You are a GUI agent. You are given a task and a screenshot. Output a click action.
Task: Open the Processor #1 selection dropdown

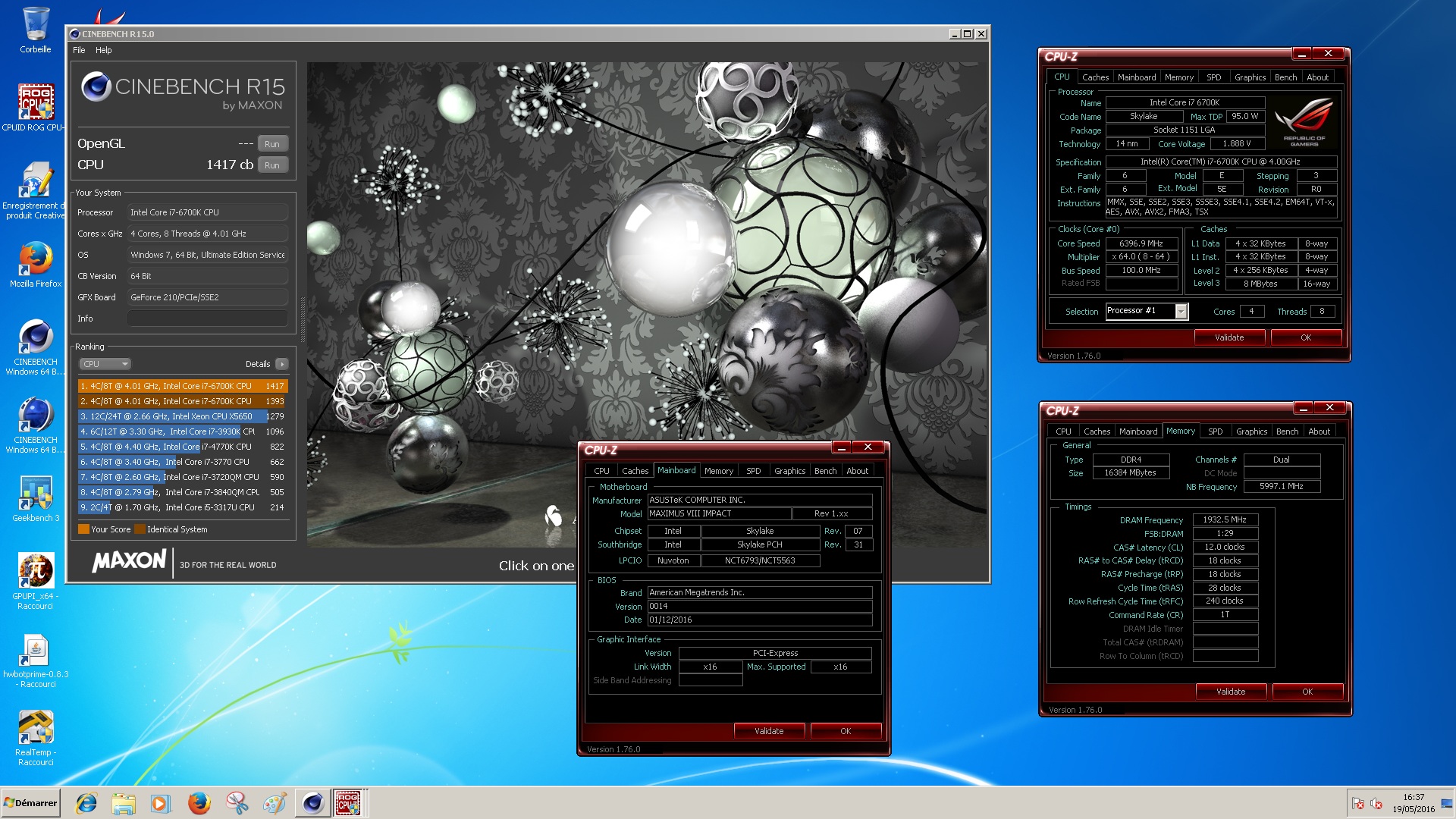click(1146, 311)
